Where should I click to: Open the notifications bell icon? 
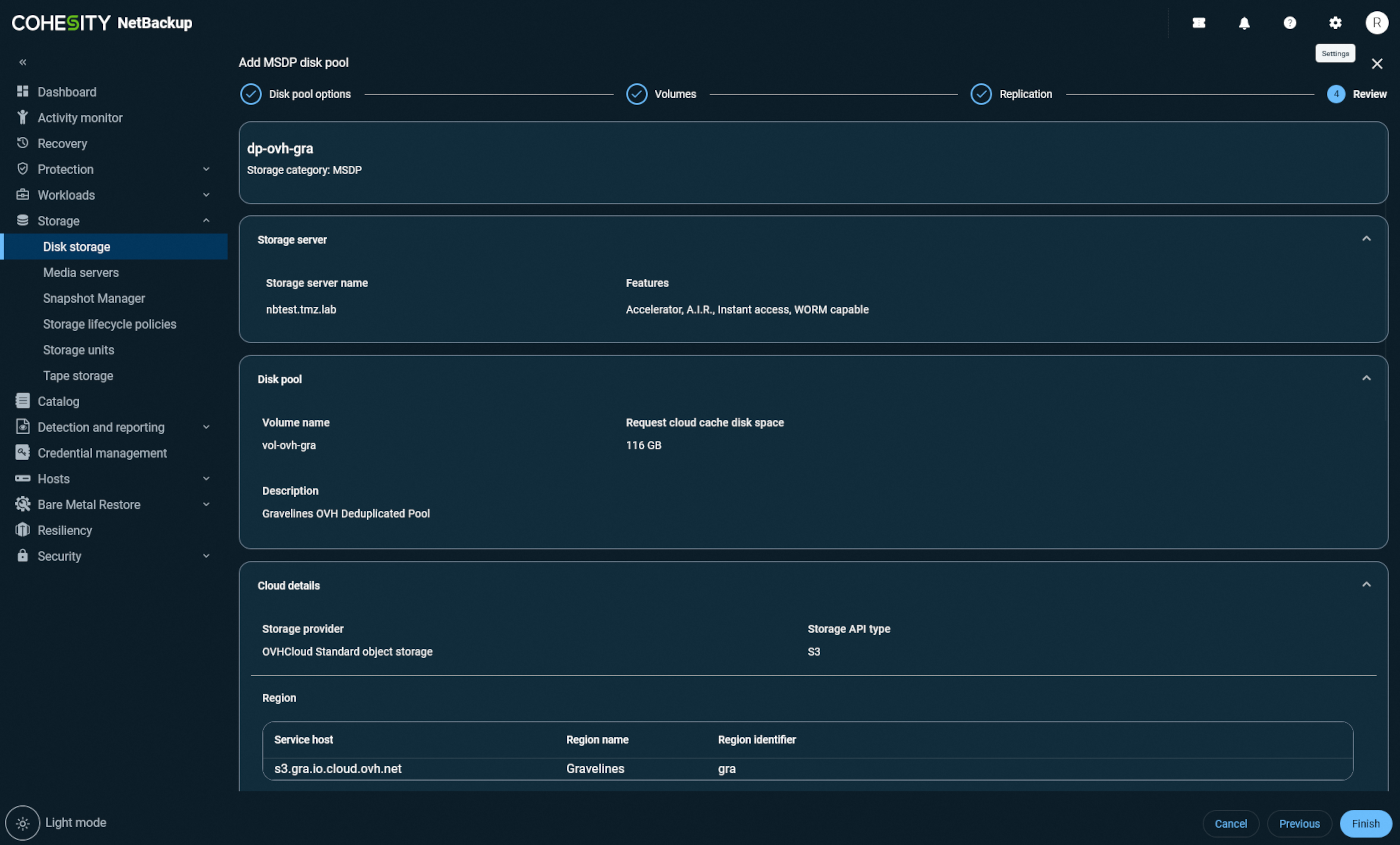(x=1244, y=22)
